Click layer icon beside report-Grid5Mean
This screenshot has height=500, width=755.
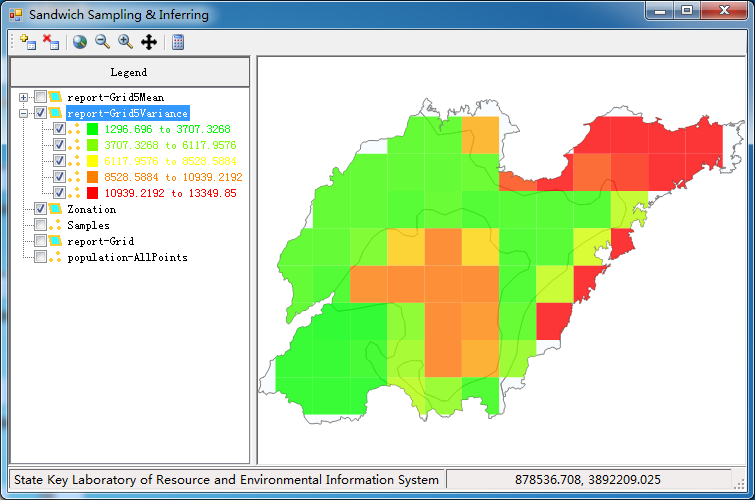point(55,97)
